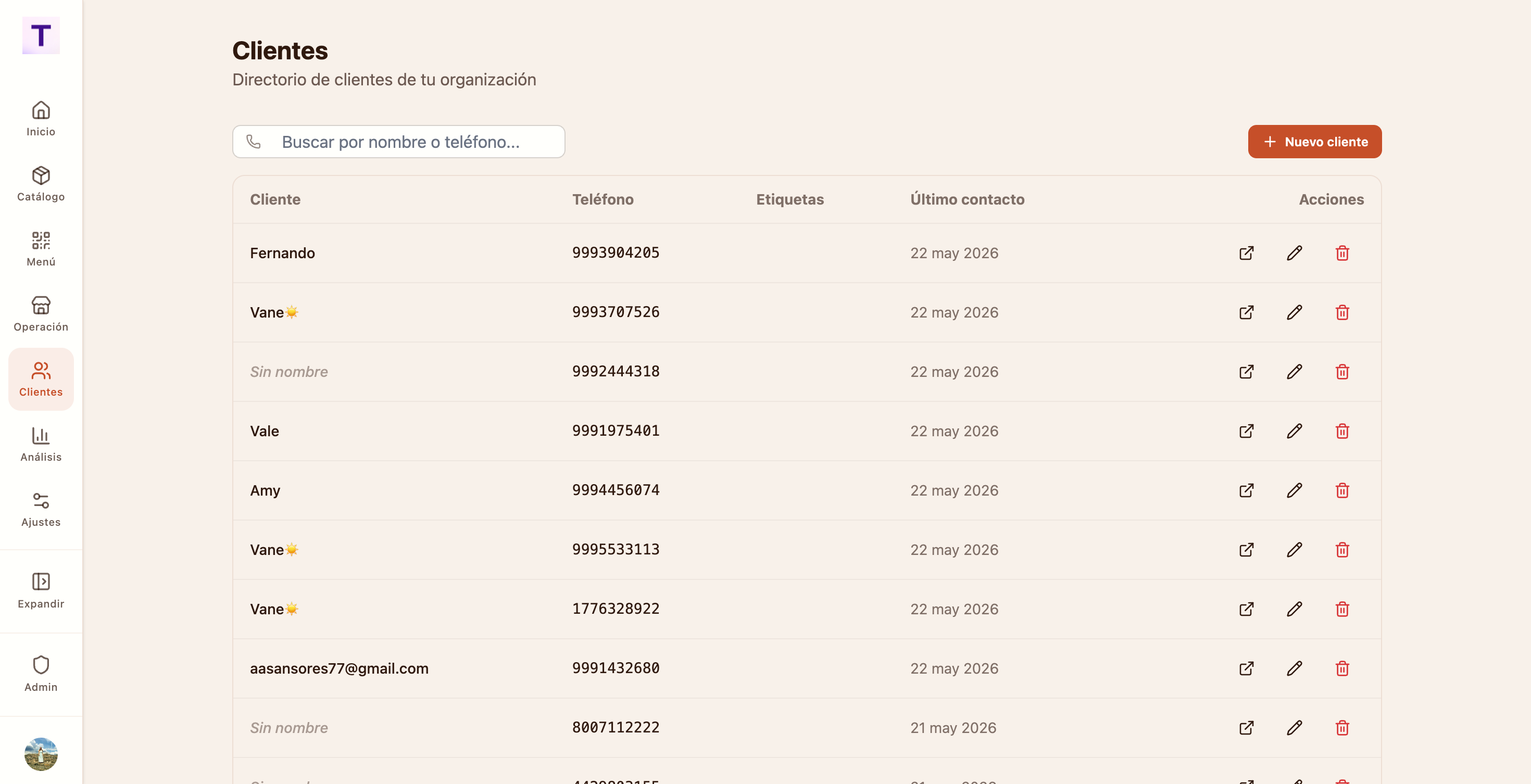Edit Fernando's record with the pencil icon
This screenshot has width=1531, height=784.
[x=1295, y=253]
